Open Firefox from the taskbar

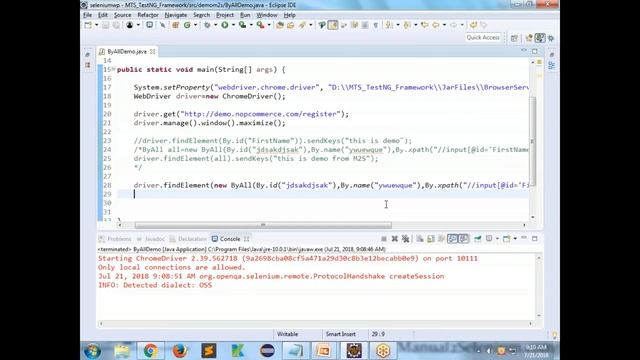click(180, 351)
